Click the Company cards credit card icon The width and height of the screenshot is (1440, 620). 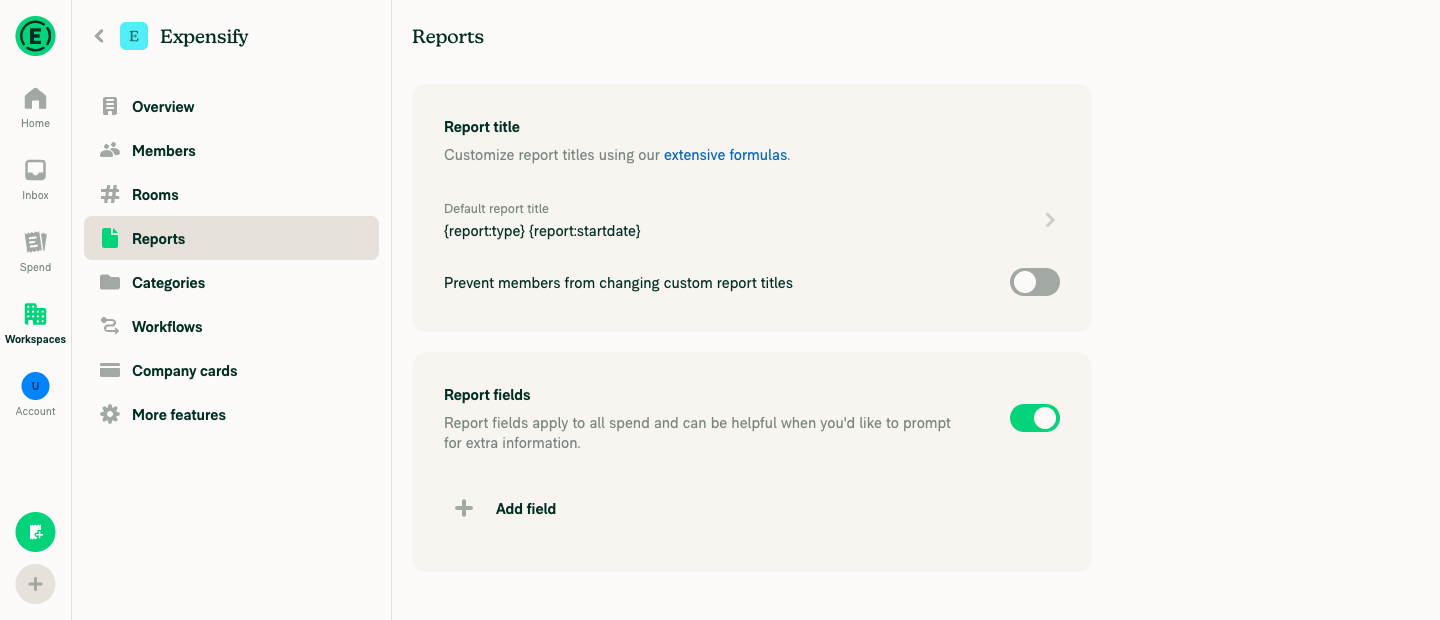110,370
